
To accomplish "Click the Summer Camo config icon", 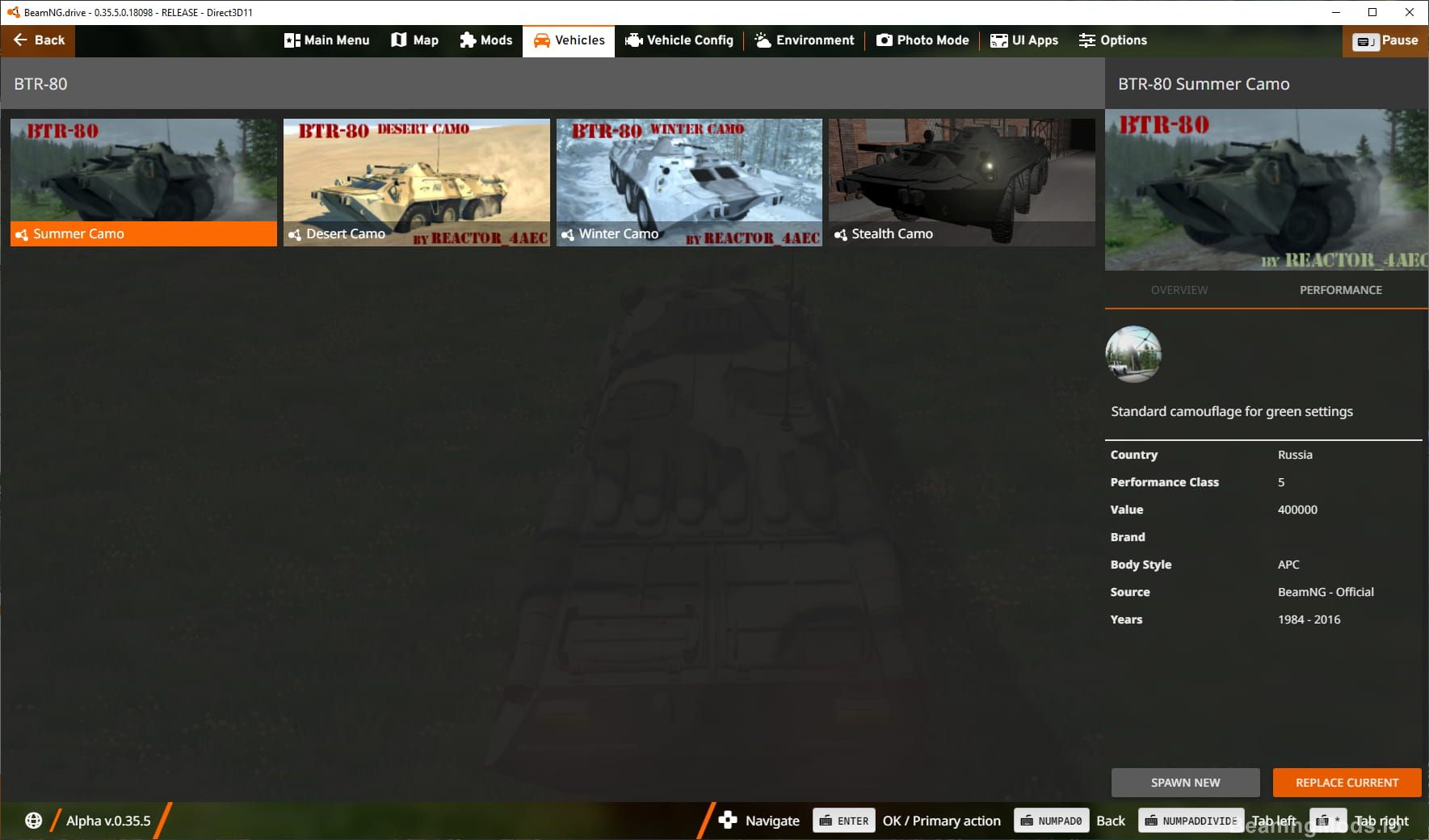I will pos(22,234).
